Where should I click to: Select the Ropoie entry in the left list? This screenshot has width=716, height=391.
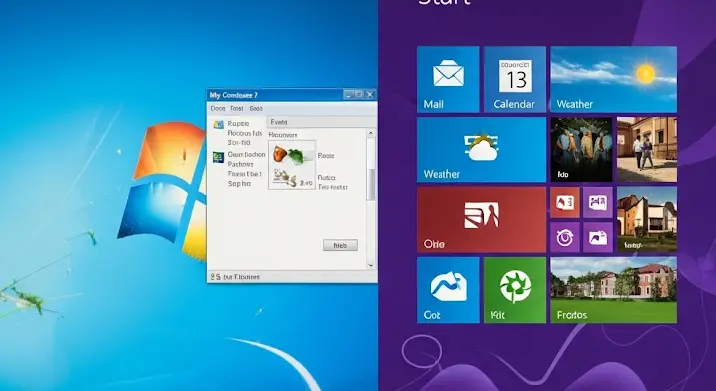pos(238,124)
